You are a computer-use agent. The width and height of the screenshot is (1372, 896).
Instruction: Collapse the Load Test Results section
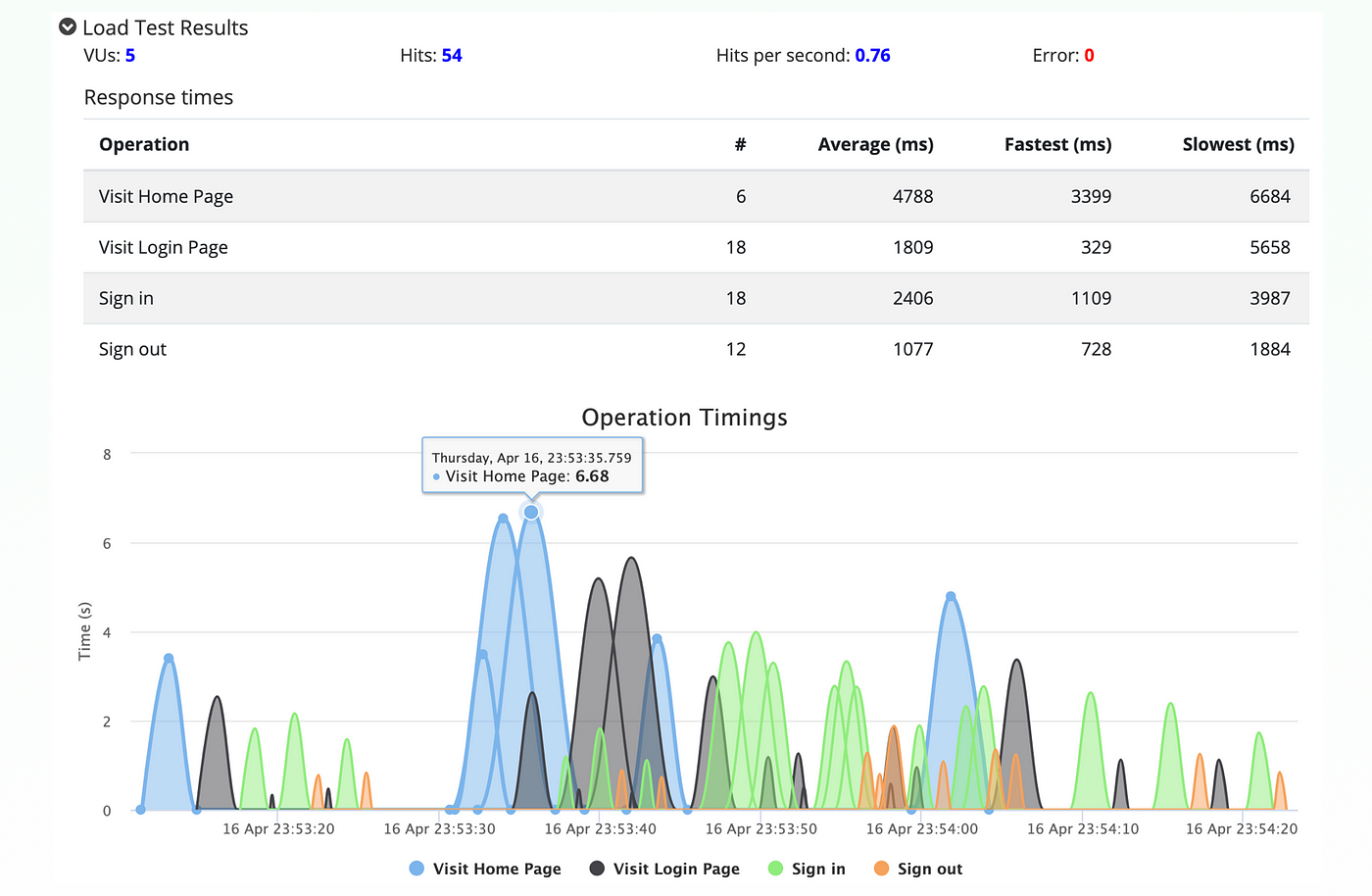[68, 27]
